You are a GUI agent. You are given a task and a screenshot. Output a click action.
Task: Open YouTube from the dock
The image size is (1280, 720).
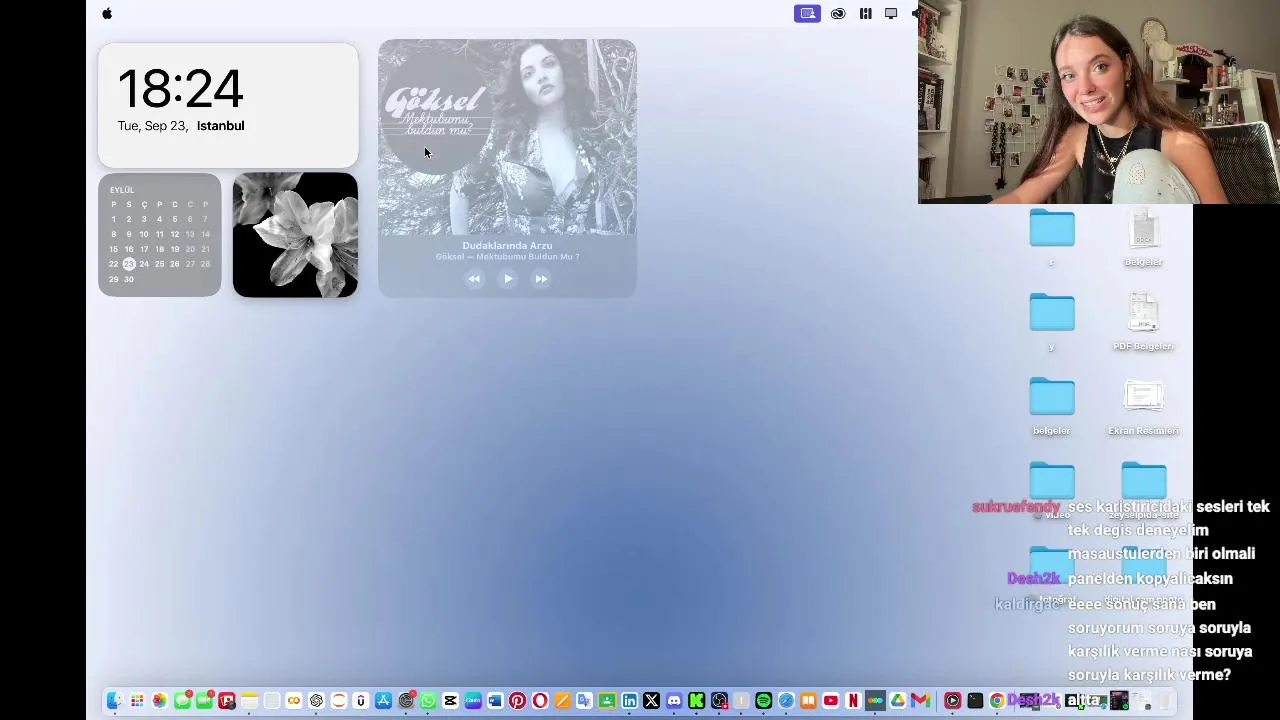[x=831, y=701]
